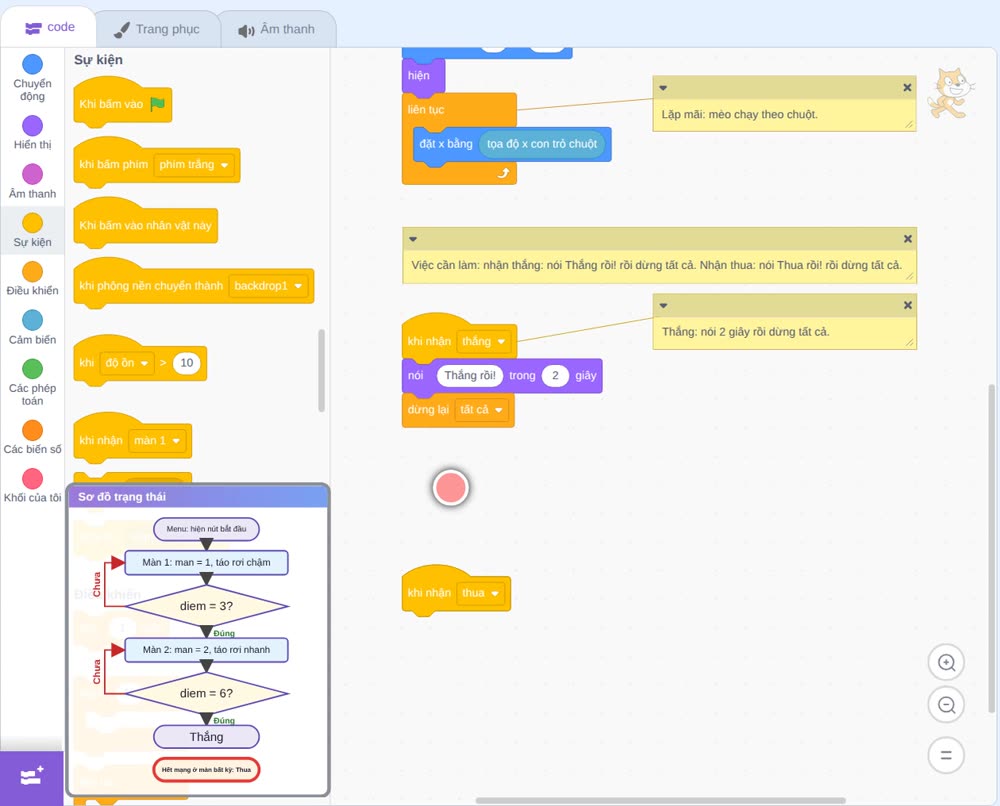
Task: Switch to the Trang phục tab
Action: (157, 29)
